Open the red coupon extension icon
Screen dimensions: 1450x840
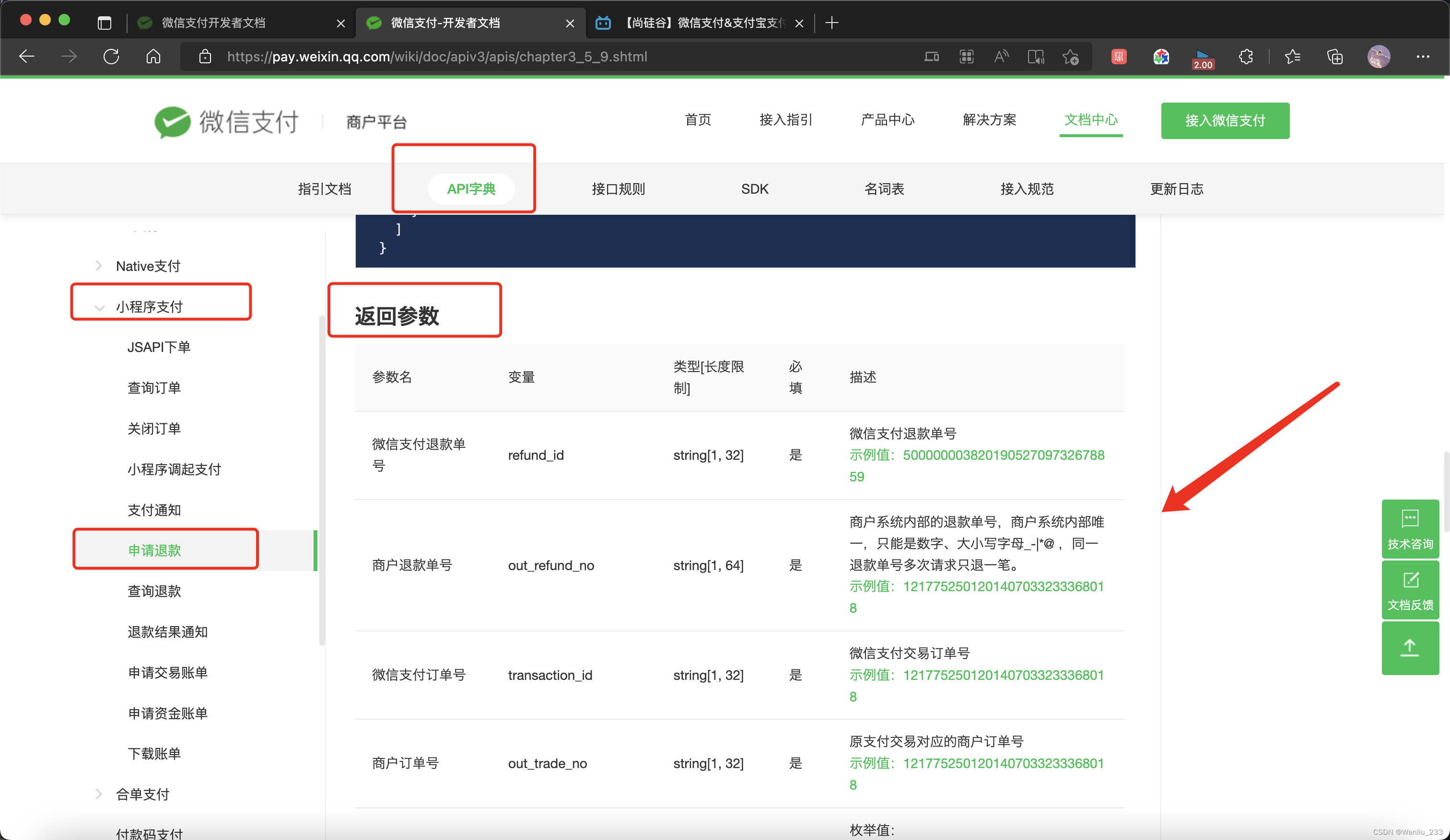[x=1119, y=57]
